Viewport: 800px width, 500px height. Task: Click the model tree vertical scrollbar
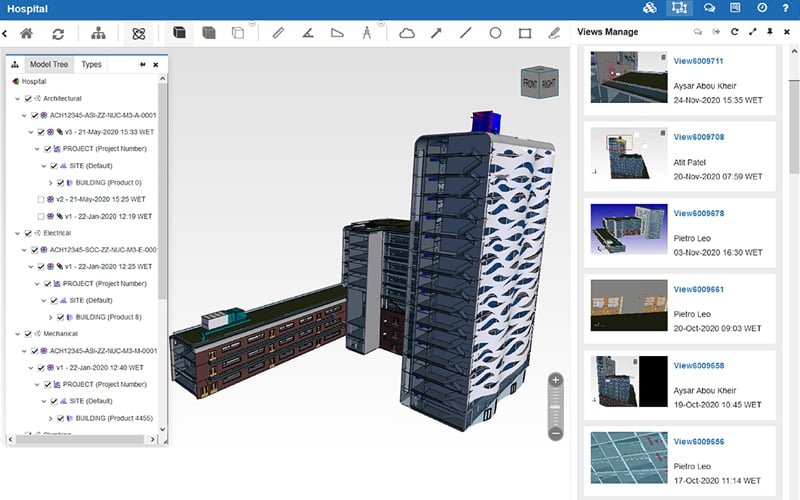click(162, 191)
